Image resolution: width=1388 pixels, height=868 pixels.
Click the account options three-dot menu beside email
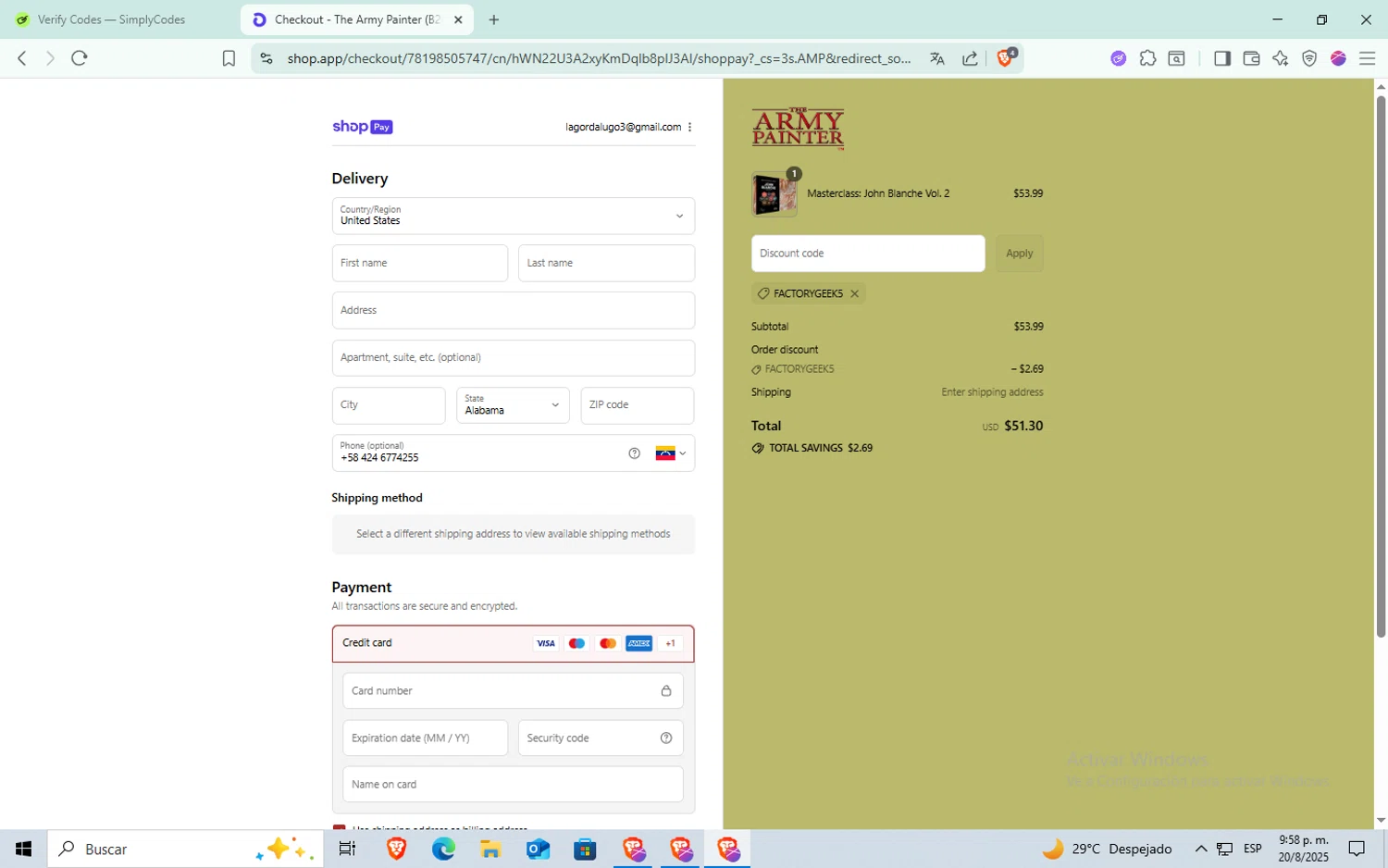click(x=690, y=127)
